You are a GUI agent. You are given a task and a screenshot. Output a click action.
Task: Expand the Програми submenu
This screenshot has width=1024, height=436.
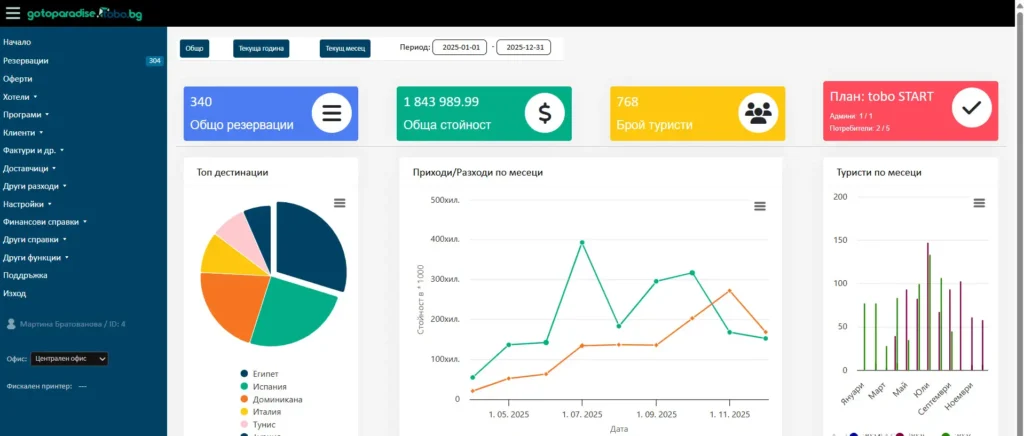(25, 115)
